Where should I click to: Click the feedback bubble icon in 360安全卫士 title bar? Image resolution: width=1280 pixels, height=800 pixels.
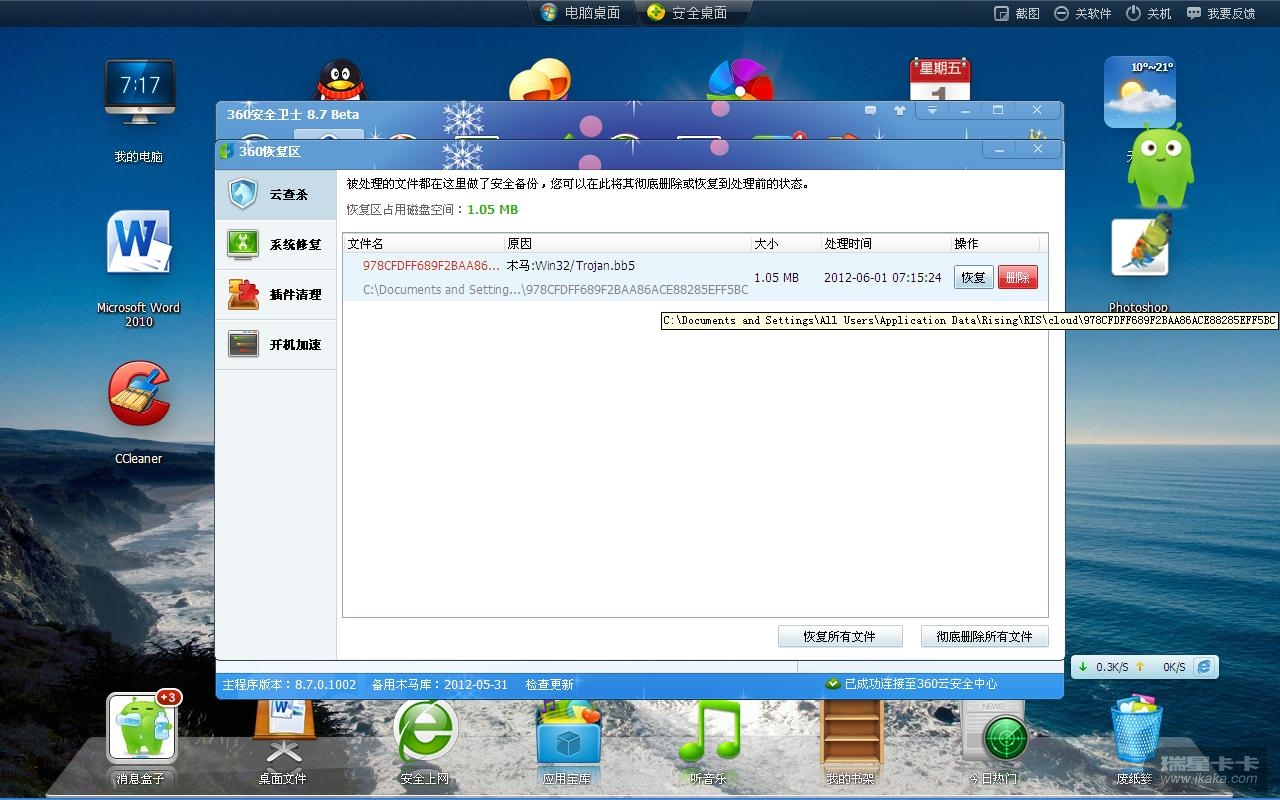[870, 111]
